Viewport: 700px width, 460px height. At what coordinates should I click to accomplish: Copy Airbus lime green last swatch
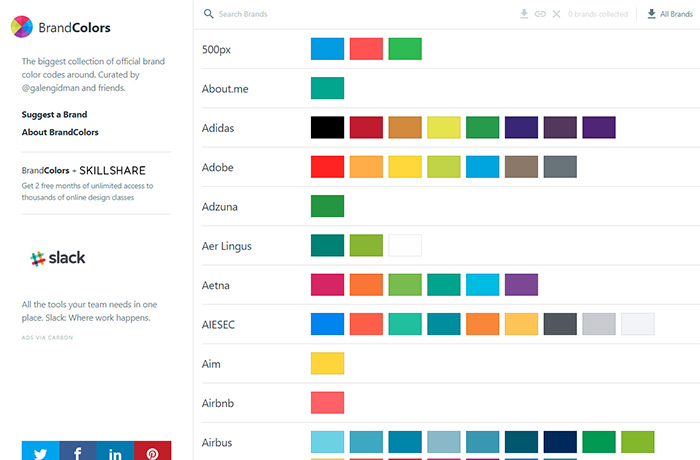[x=638, y=442]
